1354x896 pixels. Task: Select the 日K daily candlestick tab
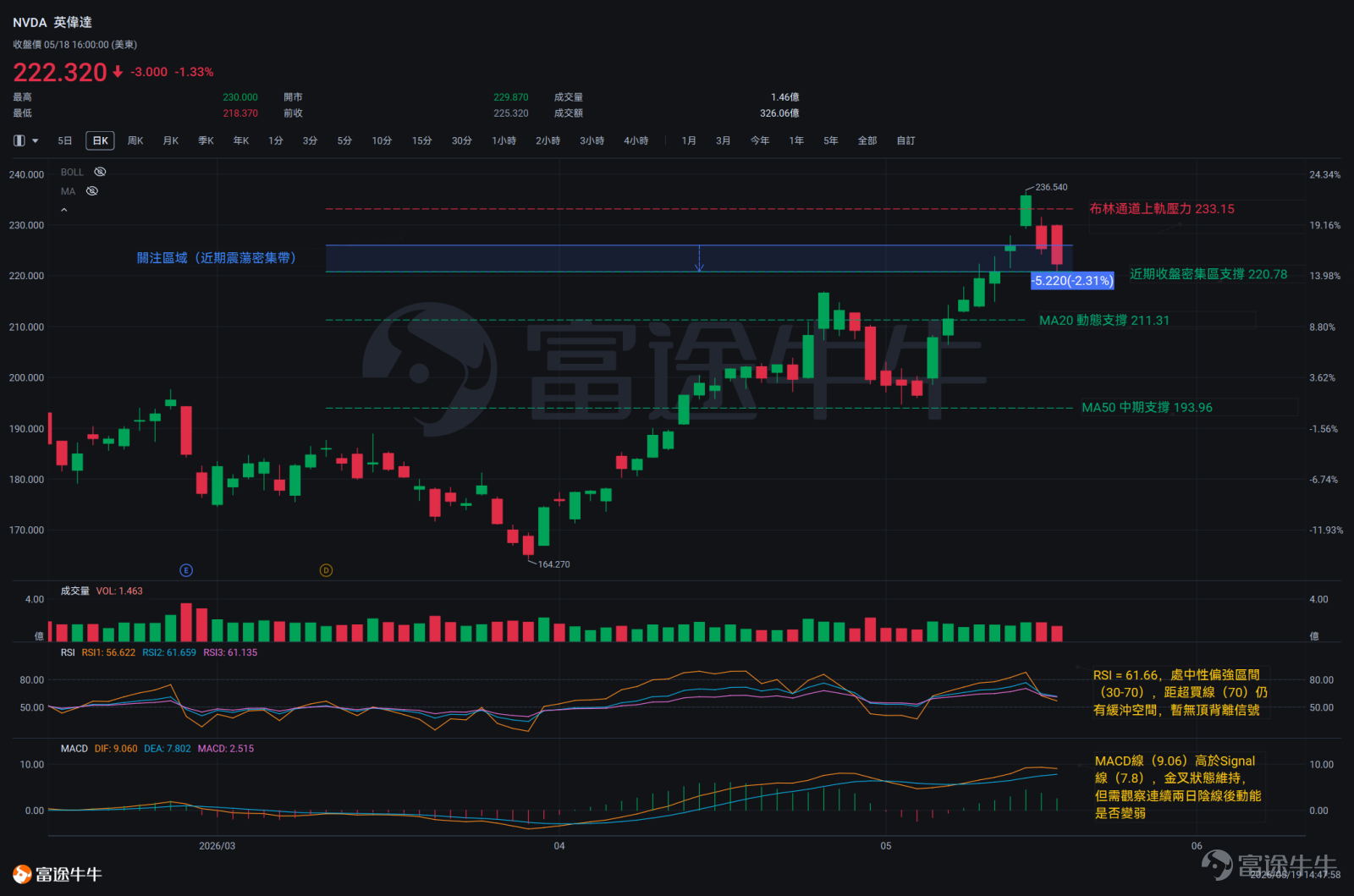point(100,140)
